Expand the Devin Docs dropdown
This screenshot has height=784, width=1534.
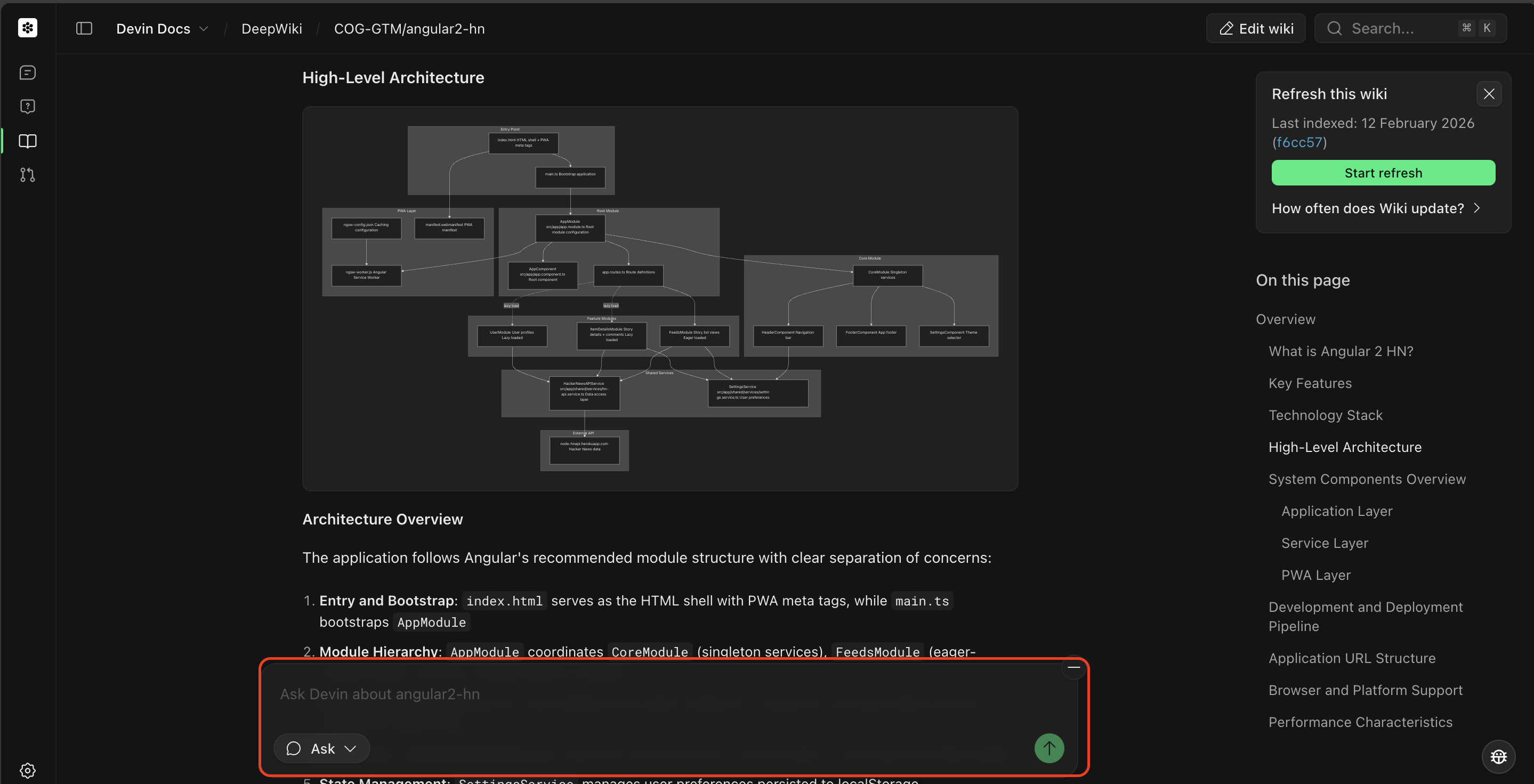[204, 28]
